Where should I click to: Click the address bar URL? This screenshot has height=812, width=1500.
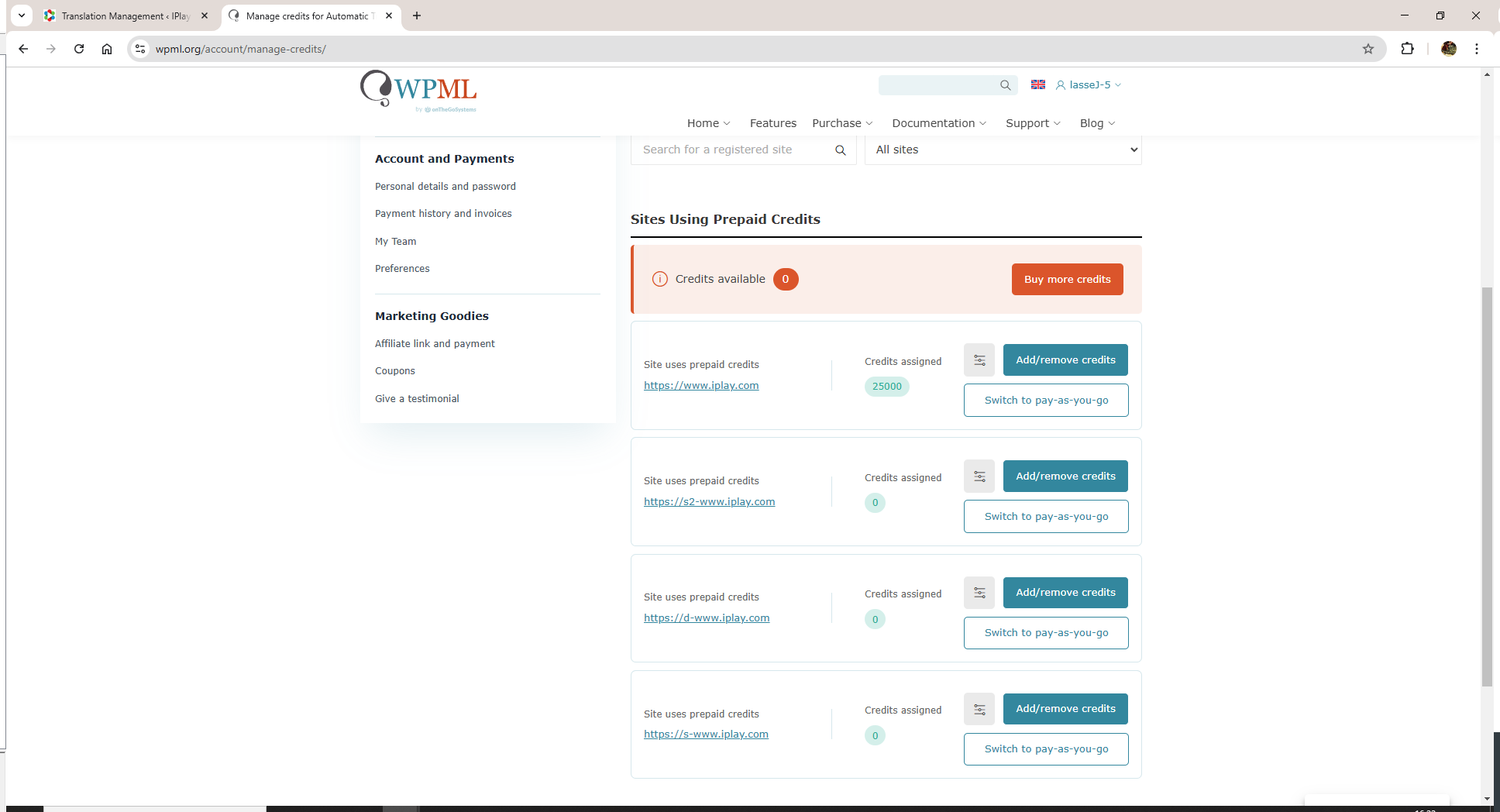[x=240, y=49]
